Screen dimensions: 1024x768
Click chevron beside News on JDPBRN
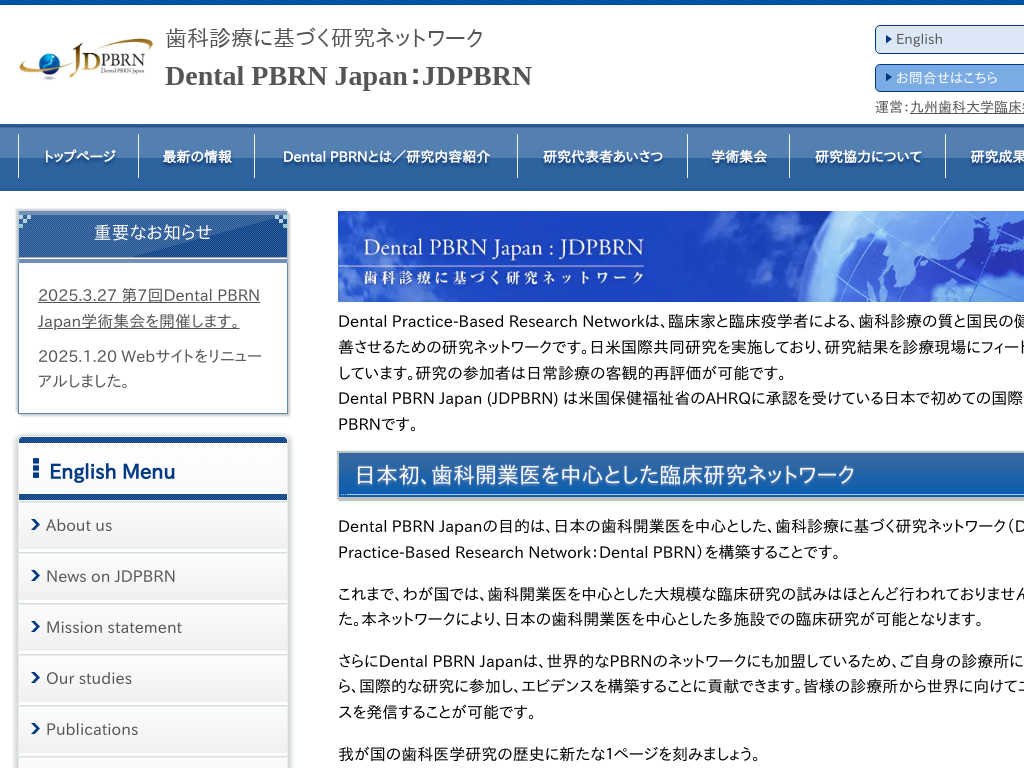35,575
